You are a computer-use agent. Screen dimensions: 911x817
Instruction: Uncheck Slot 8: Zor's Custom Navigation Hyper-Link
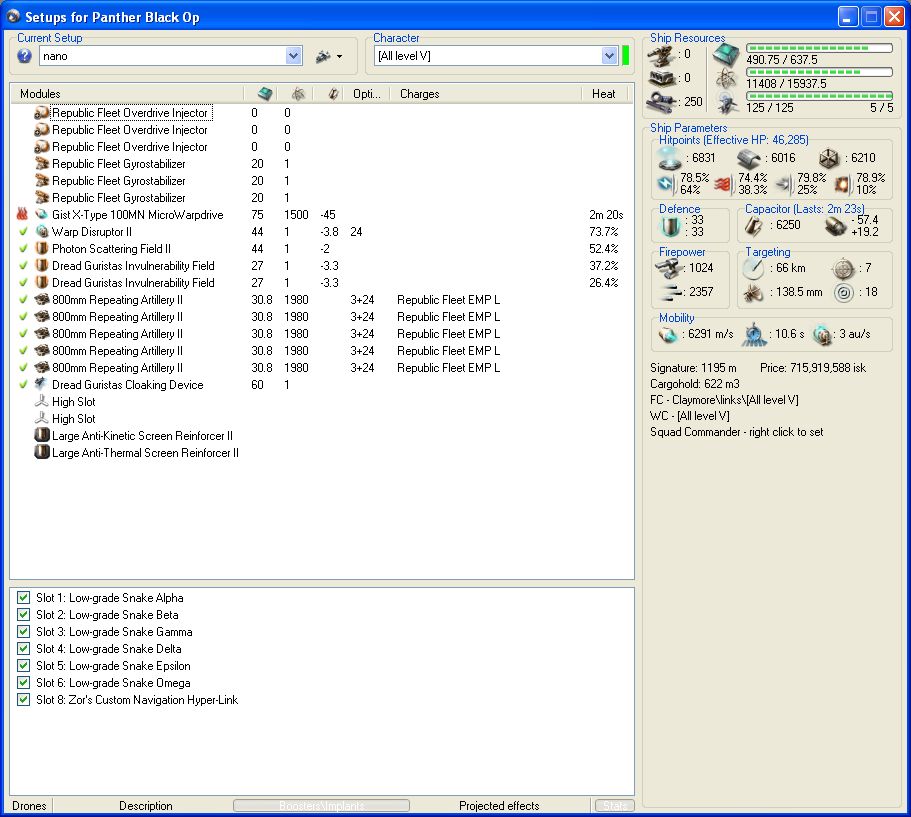(23, 700)
